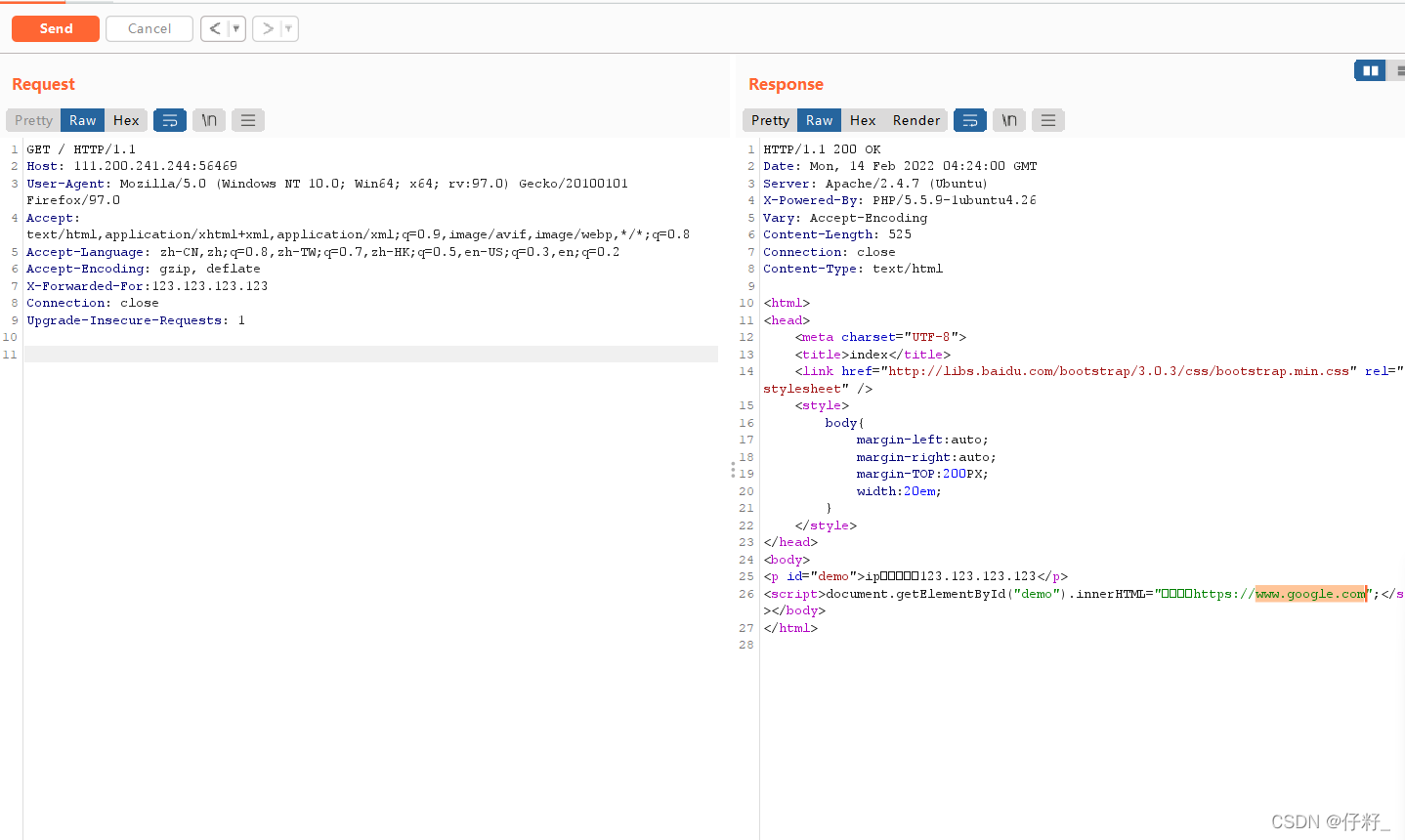Open the back history dropdown arrow
Screen dimensions: 1405x840
point(236,28)
